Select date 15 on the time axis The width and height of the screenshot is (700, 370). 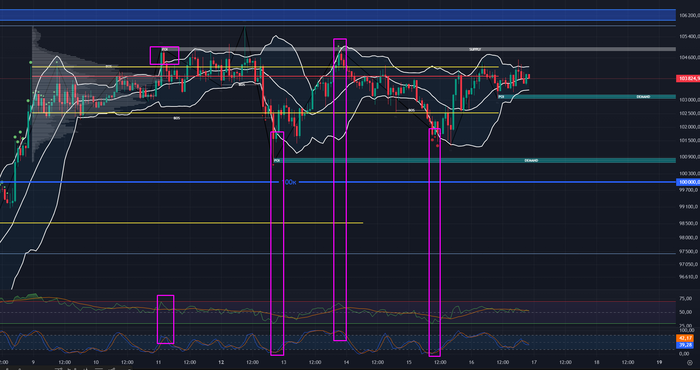point(409,362)
